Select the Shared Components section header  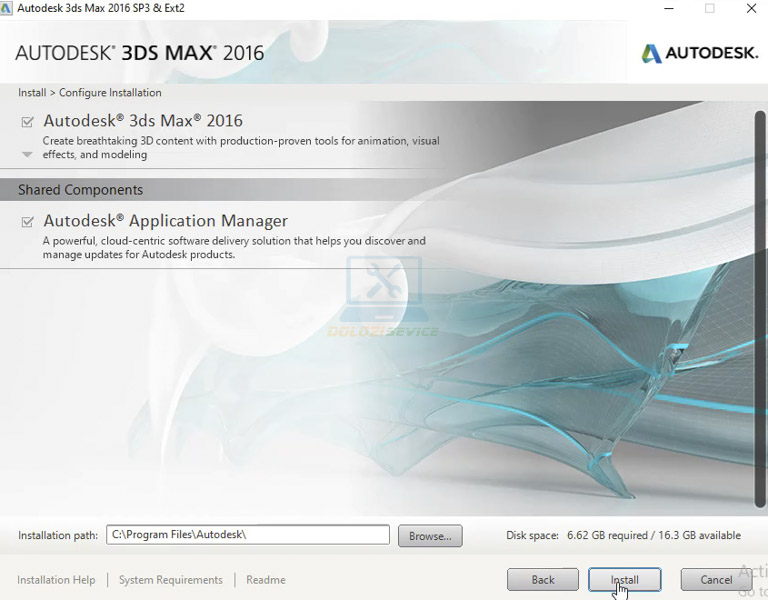80,190
